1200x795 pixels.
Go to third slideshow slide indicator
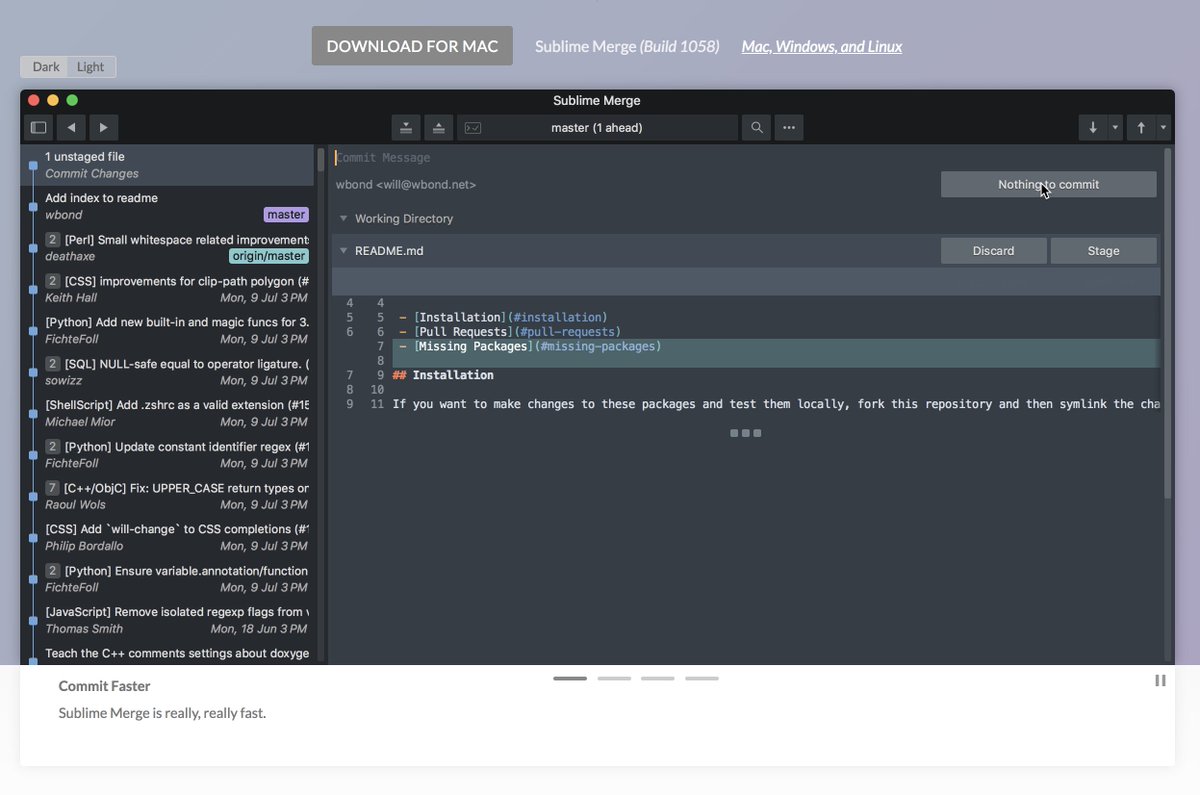(658, 678)
